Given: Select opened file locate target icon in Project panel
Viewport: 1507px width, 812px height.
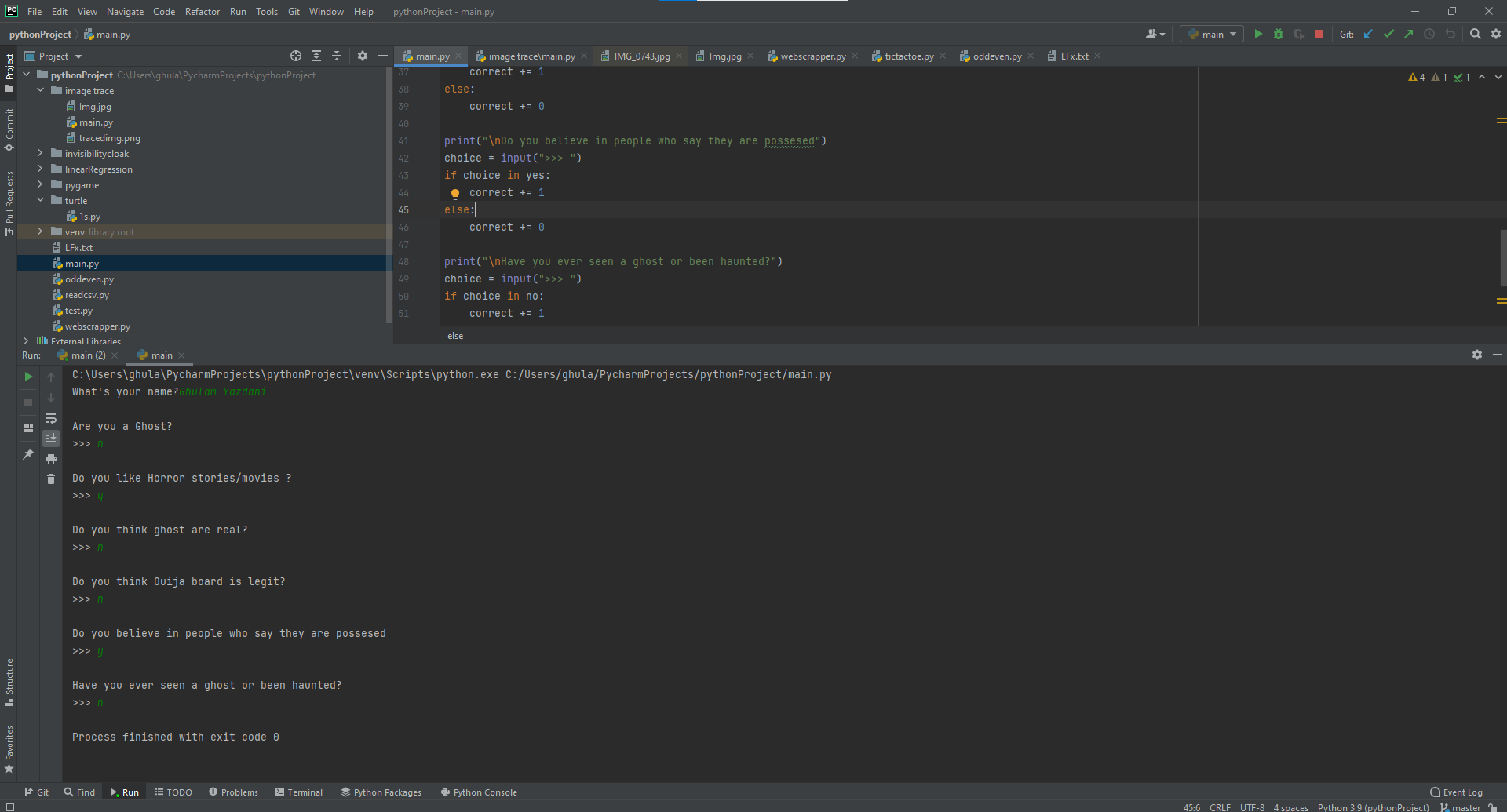Looking at the screenshot, I should click(295, 56).
